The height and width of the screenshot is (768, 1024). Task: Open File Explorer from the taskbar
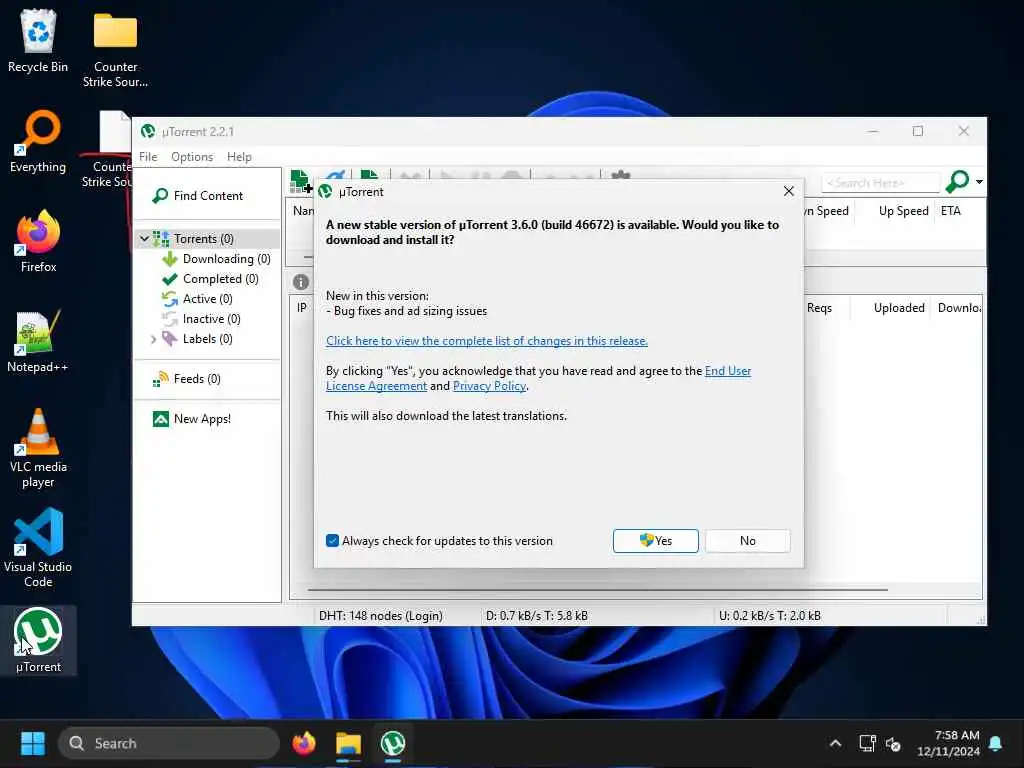coord(348,743)
